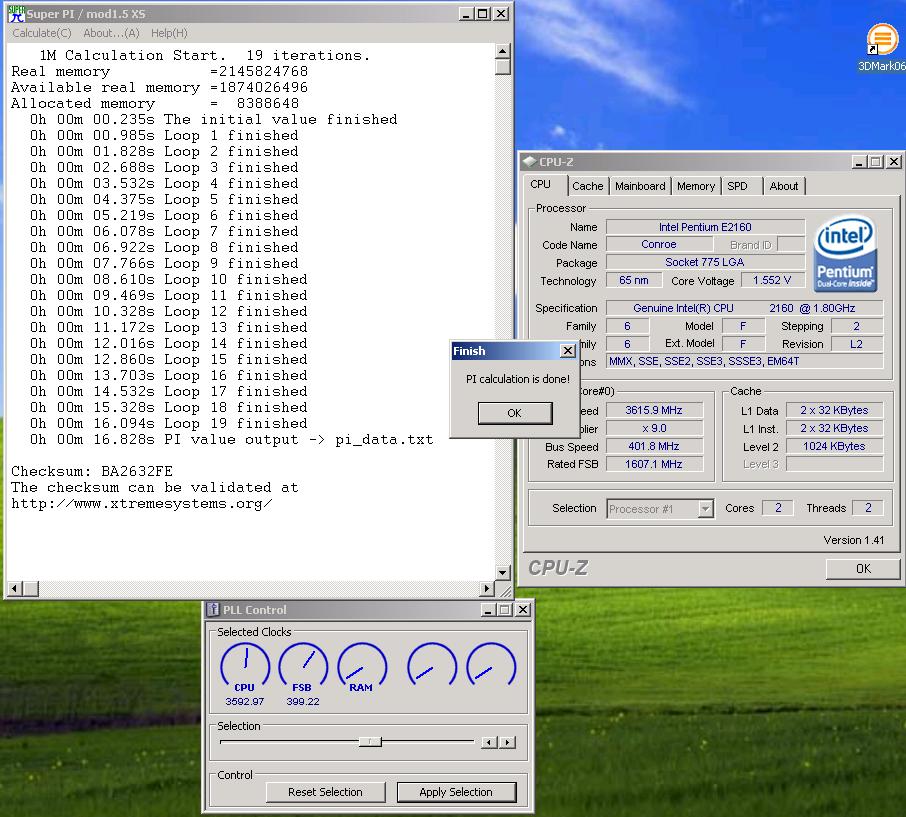Click the Reset Selection button

pos(325,792)
